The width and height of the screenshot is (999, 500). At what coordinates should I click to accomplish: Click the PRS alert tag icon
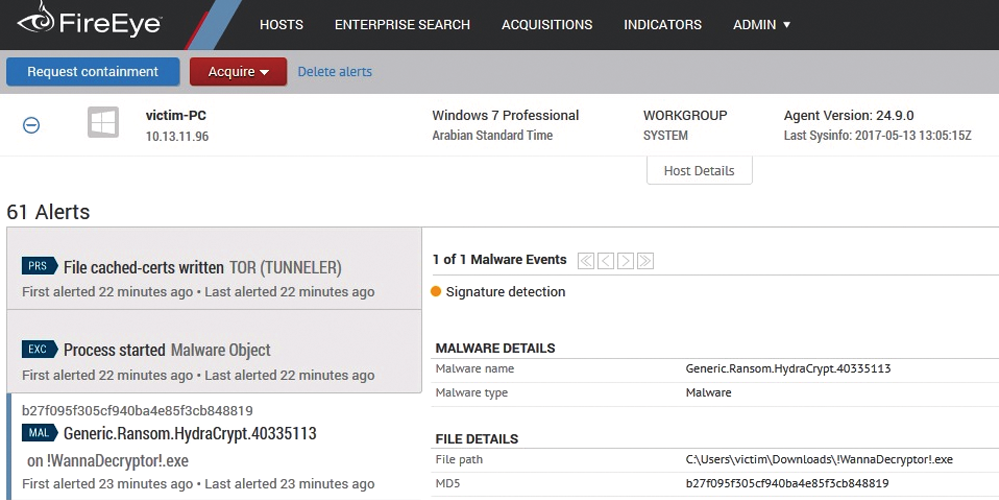pyautogui.click(x=40, y=266)
